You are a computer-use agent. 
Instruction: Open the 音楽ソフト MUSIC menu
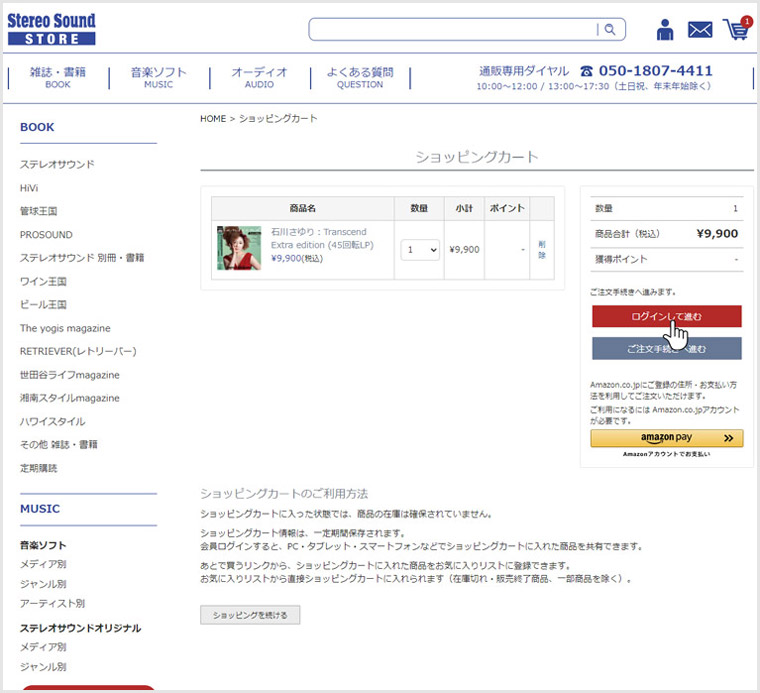pos(158,77)
